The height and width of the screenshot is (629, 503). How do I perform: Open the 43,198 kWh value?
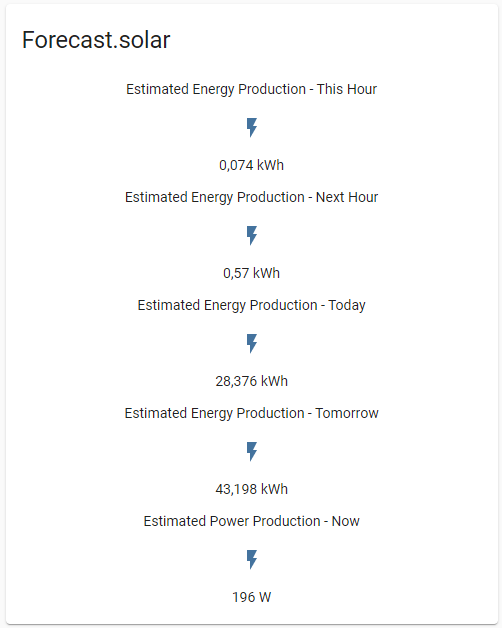point(252,489)
